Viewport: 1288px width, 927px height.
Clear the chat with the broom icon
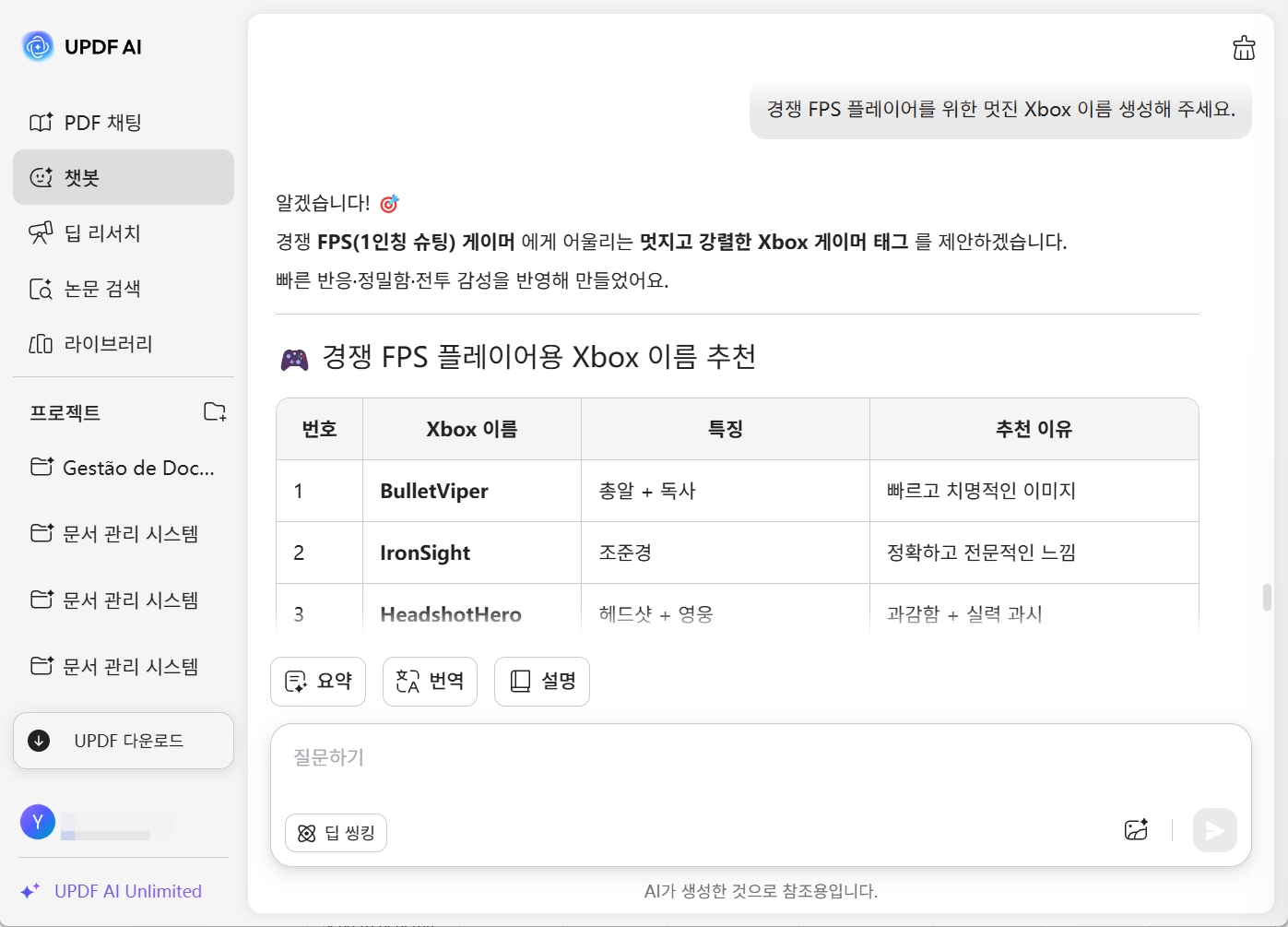click(x=1244, y=48)
